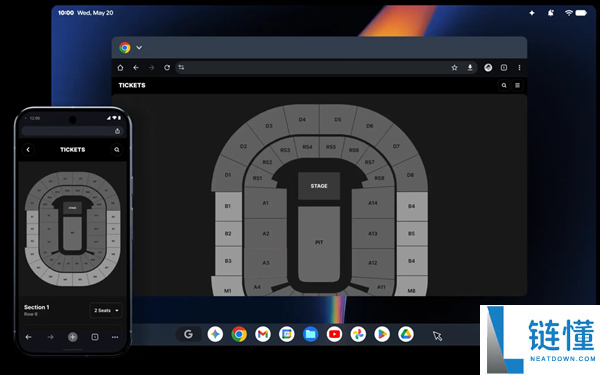Screen dimensions: 600x375
Task: Open Wi-Fi status in the top status bar
Action: [x=569, y=13]
